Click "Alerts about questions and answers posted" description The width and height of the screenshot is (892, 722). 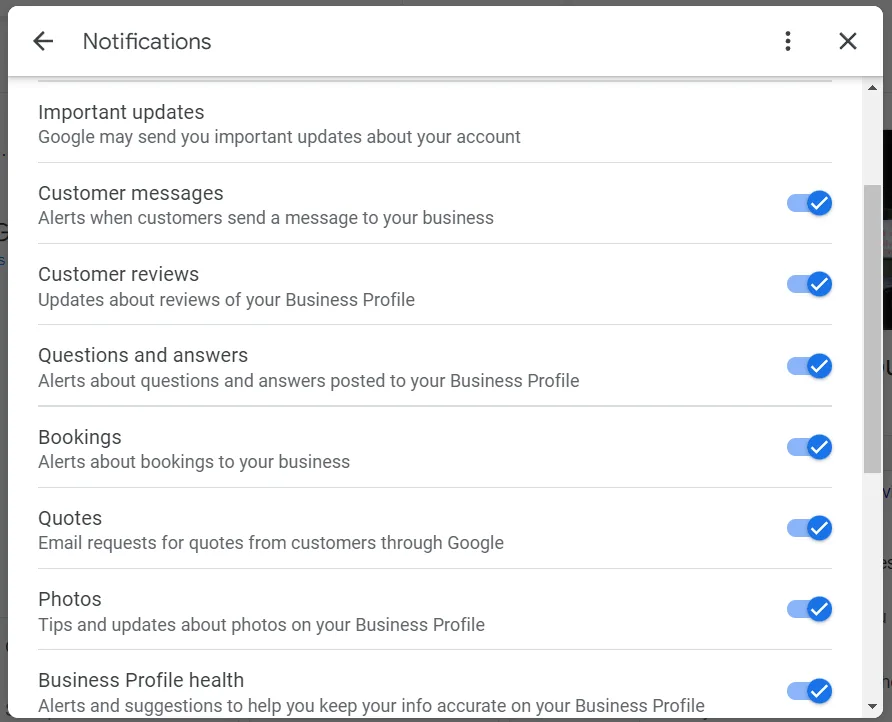(x=308, y=381)
